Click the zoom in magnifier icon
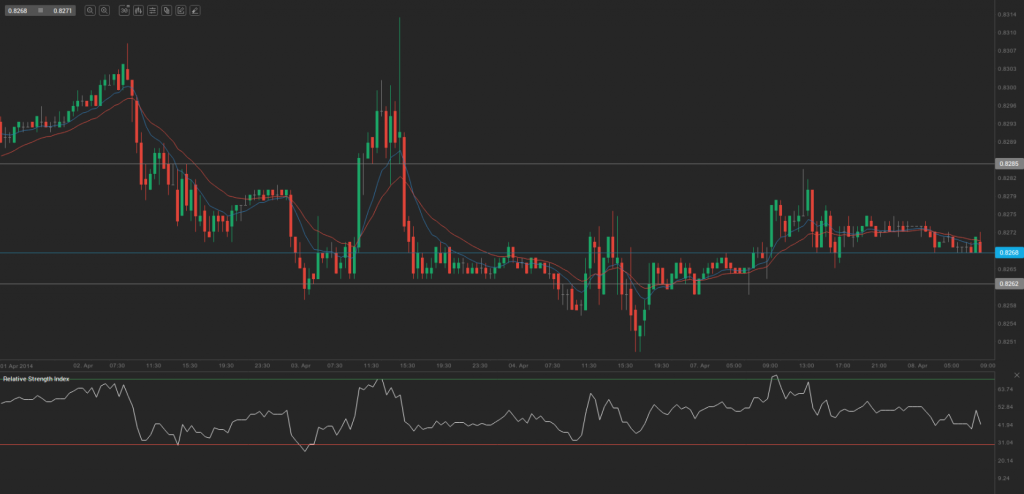Image resolution: width=1024 pixels, height=494 pixels. (x=104, y=10)
